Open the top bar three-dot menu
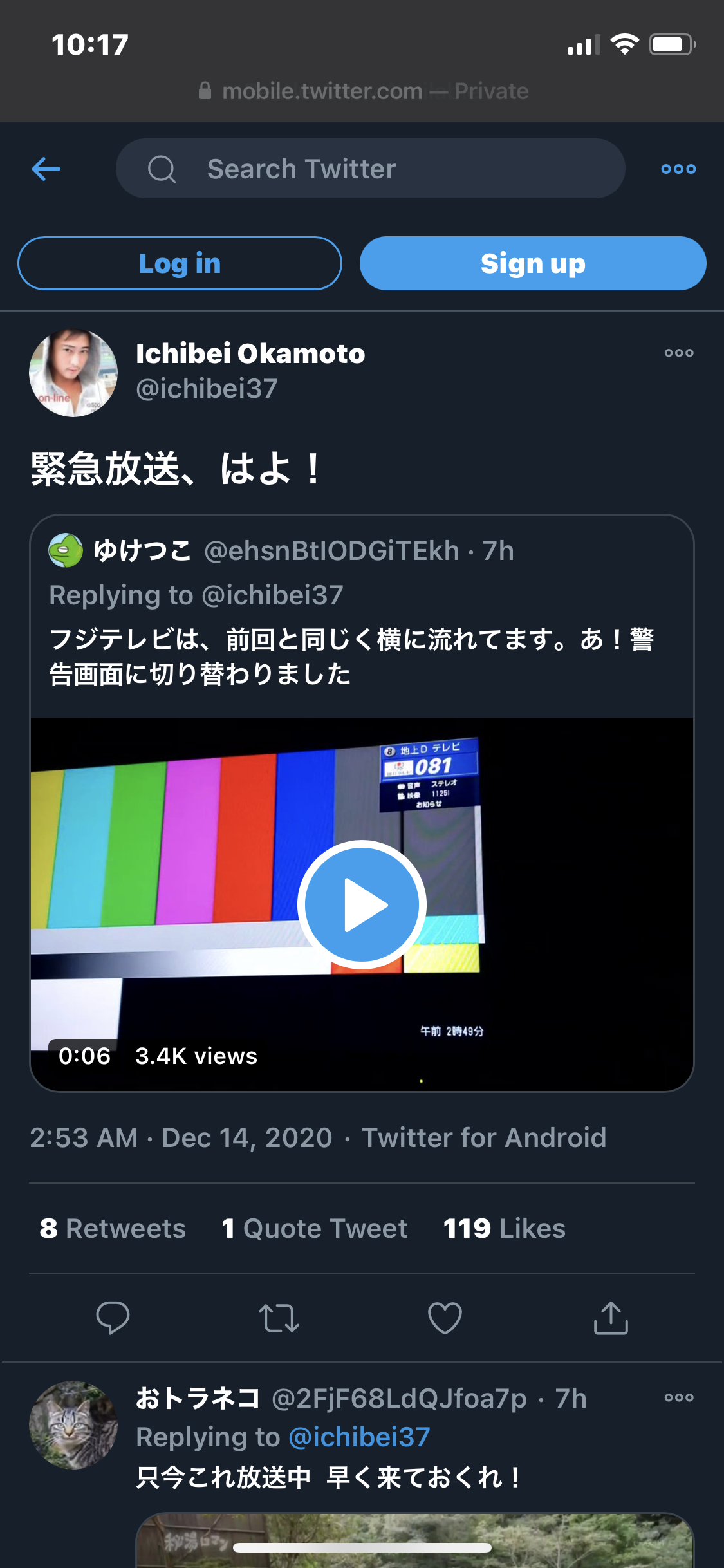 pyautogui.click(x=678, y=169)
